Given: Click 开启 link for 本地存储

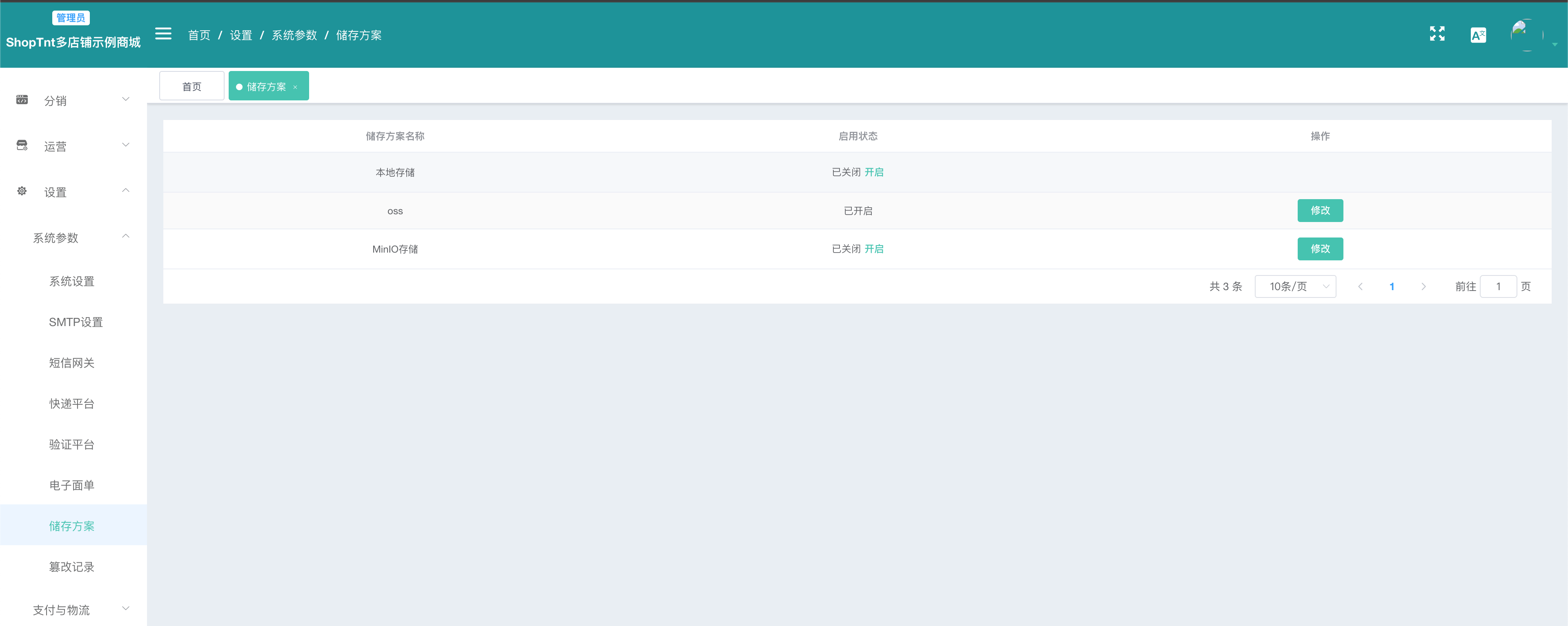Looking at the screenshot, I should click(874, 172).
